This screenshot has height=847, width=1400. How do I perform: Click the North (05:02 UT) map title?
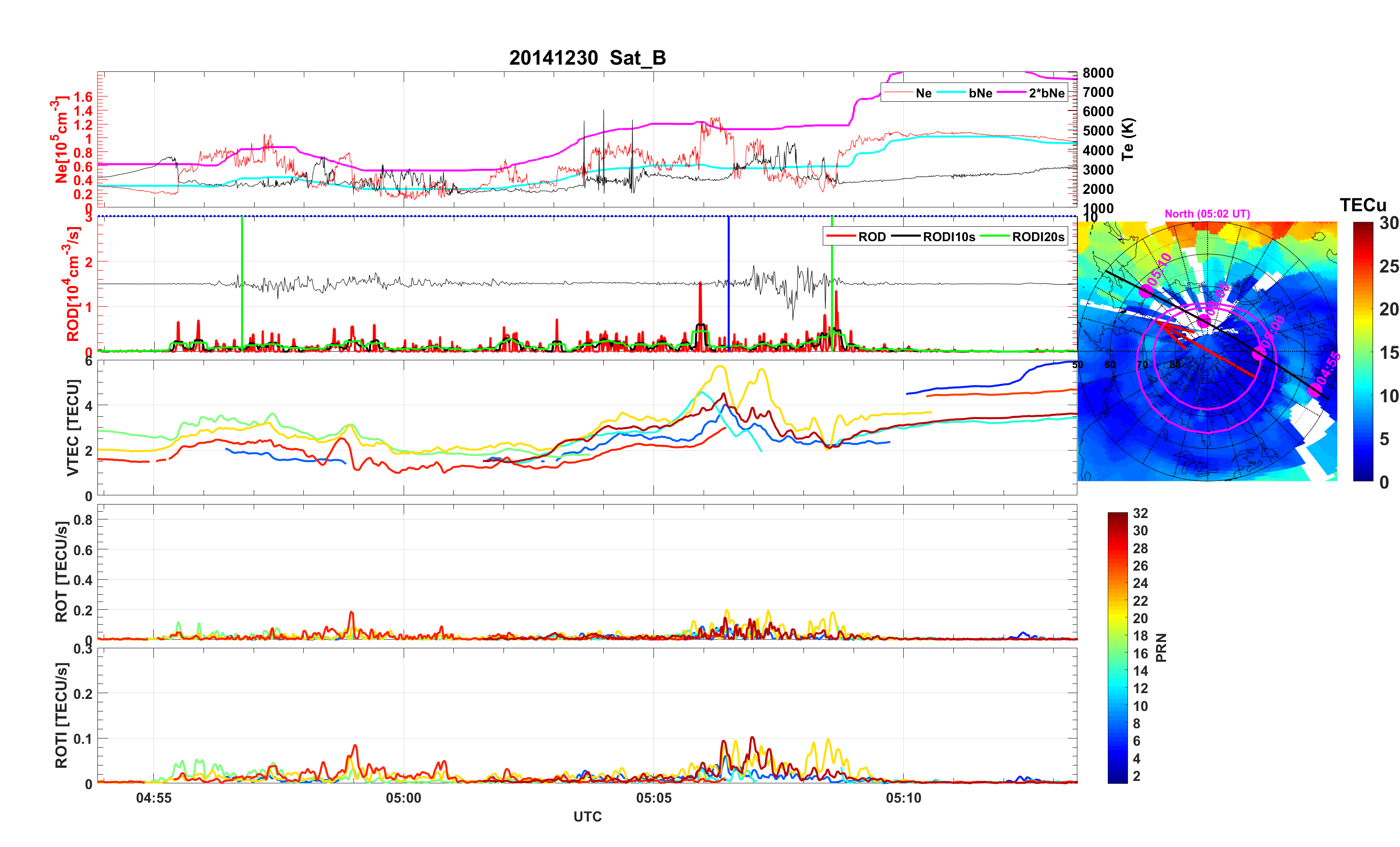1207,214
